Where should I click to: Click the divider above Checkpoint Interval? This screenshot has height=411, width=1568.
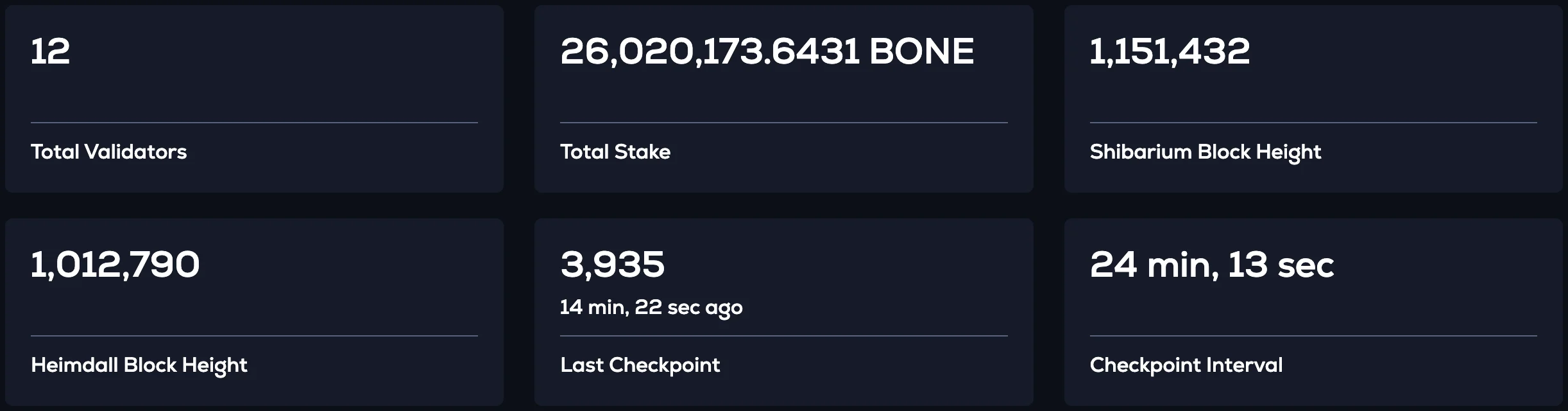tap(1313, 336)
